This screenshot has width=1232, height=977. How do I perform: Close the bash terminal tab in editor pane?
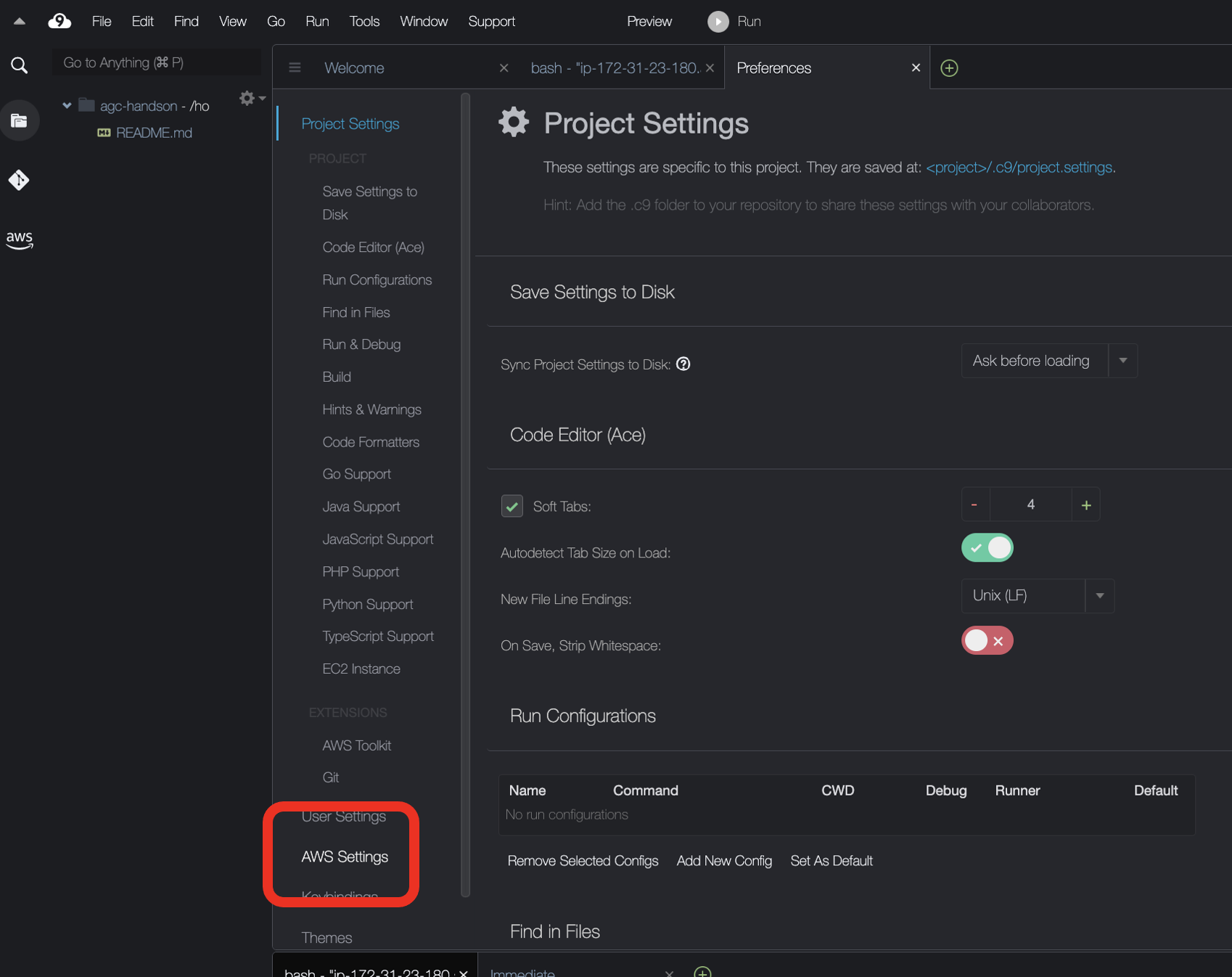710,68
